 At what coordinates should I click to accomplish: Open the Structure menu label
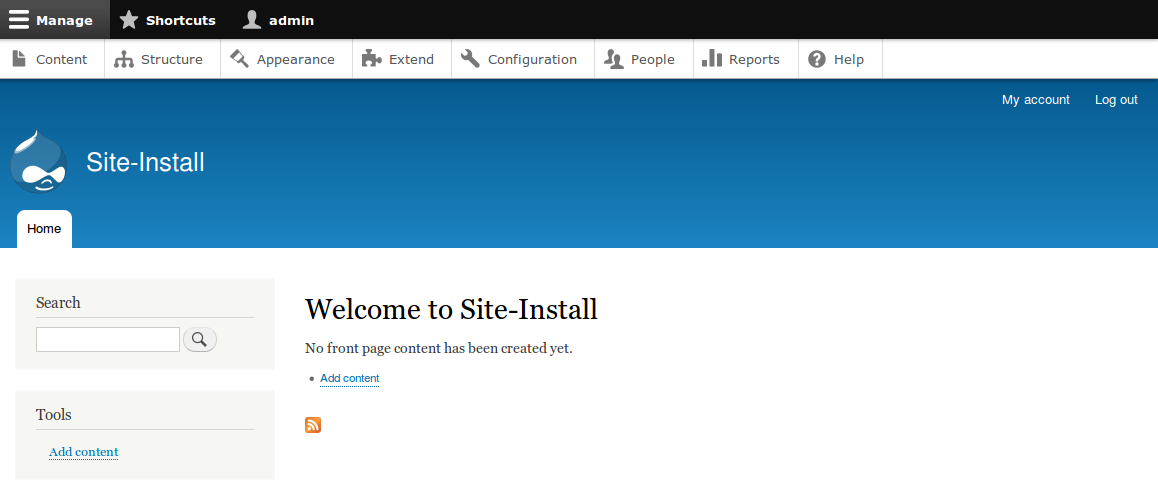[172, 60]
